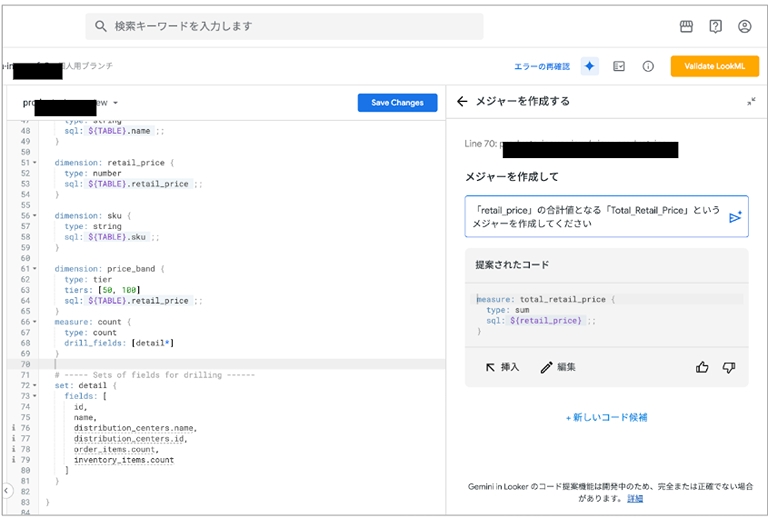
Task: Open the user account profile icon
Action: (744, 27)
